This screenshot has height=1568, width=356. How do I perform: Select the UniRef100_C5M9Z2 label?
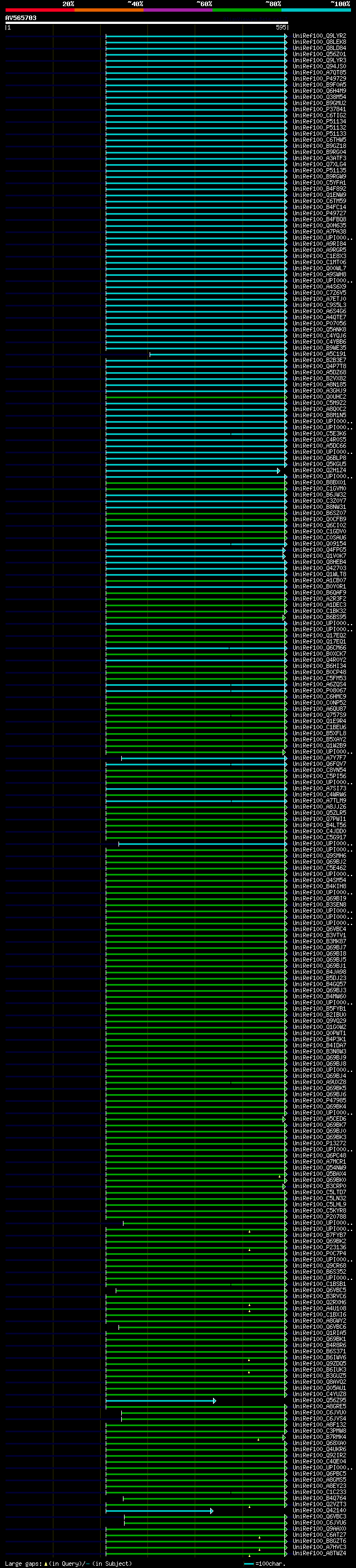click(319, 403)
